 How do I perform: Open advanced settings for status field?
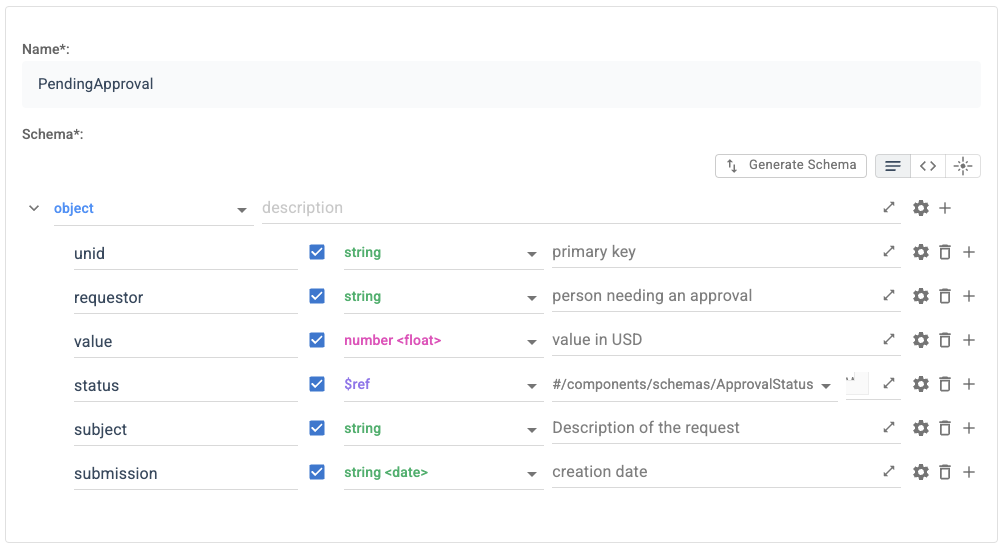[921, 384]
